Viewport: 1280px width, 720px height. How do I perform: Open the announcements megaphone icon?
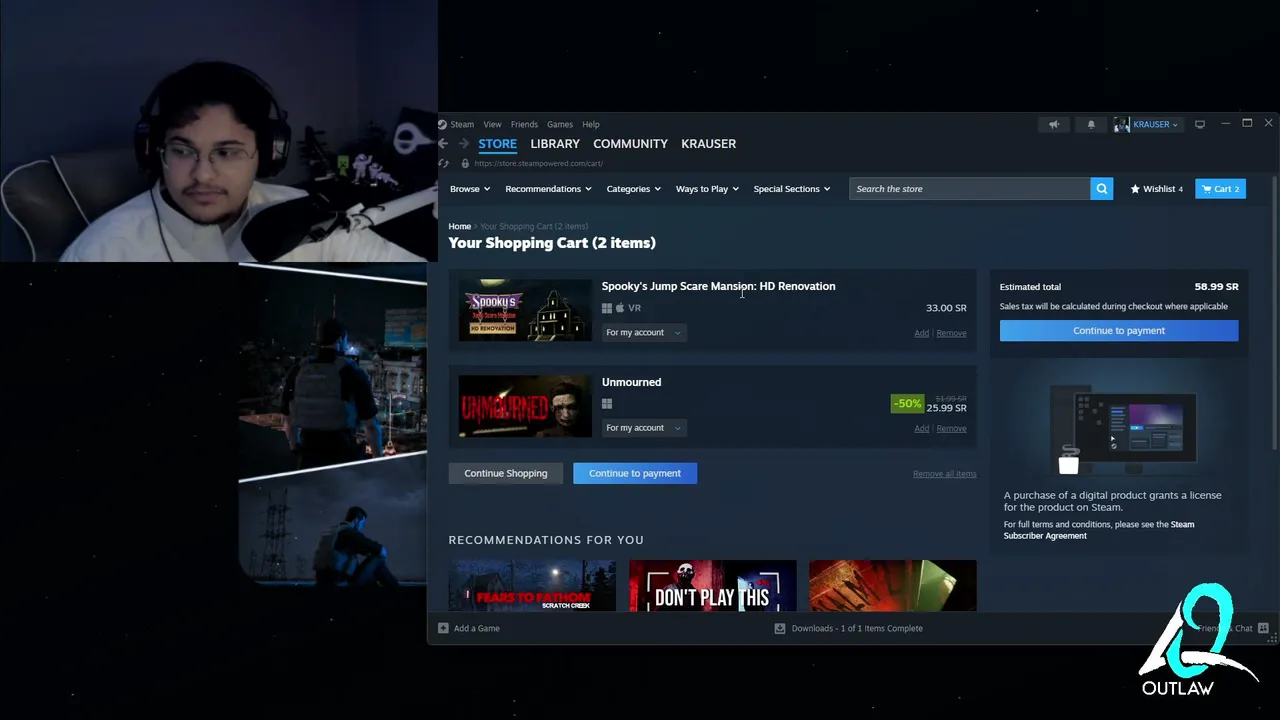1054,124
